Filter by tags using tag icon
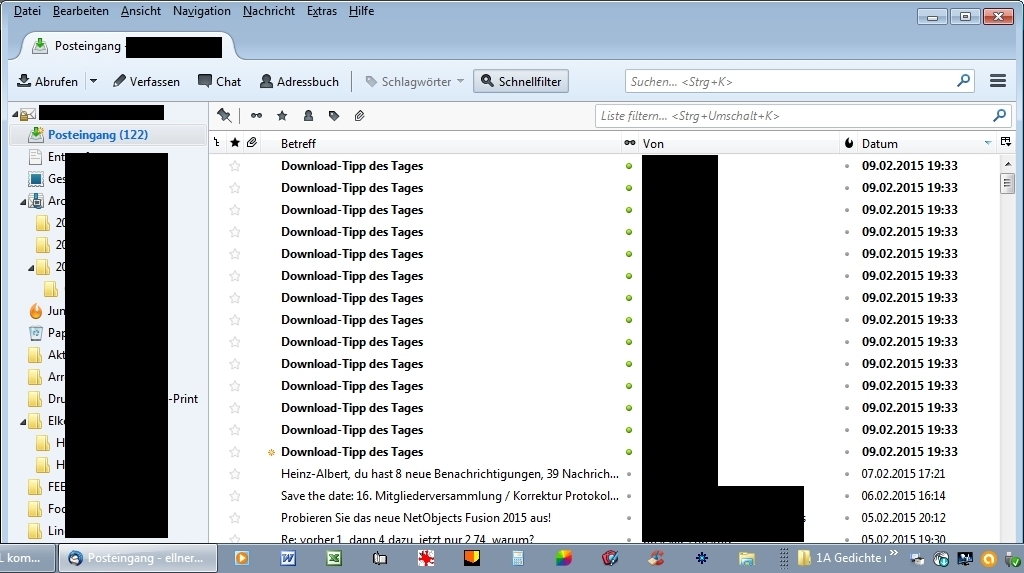The image size is (1024, 573). pos(334,116)
